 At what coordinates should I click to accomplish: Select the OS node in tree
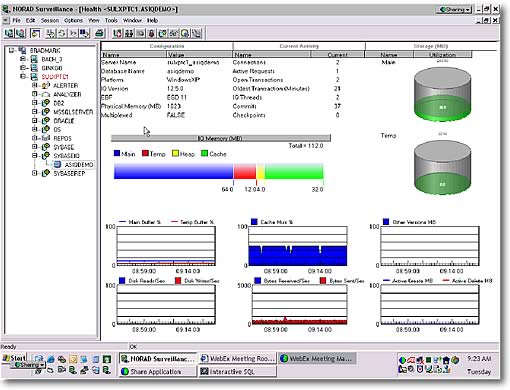click(57, 129)
